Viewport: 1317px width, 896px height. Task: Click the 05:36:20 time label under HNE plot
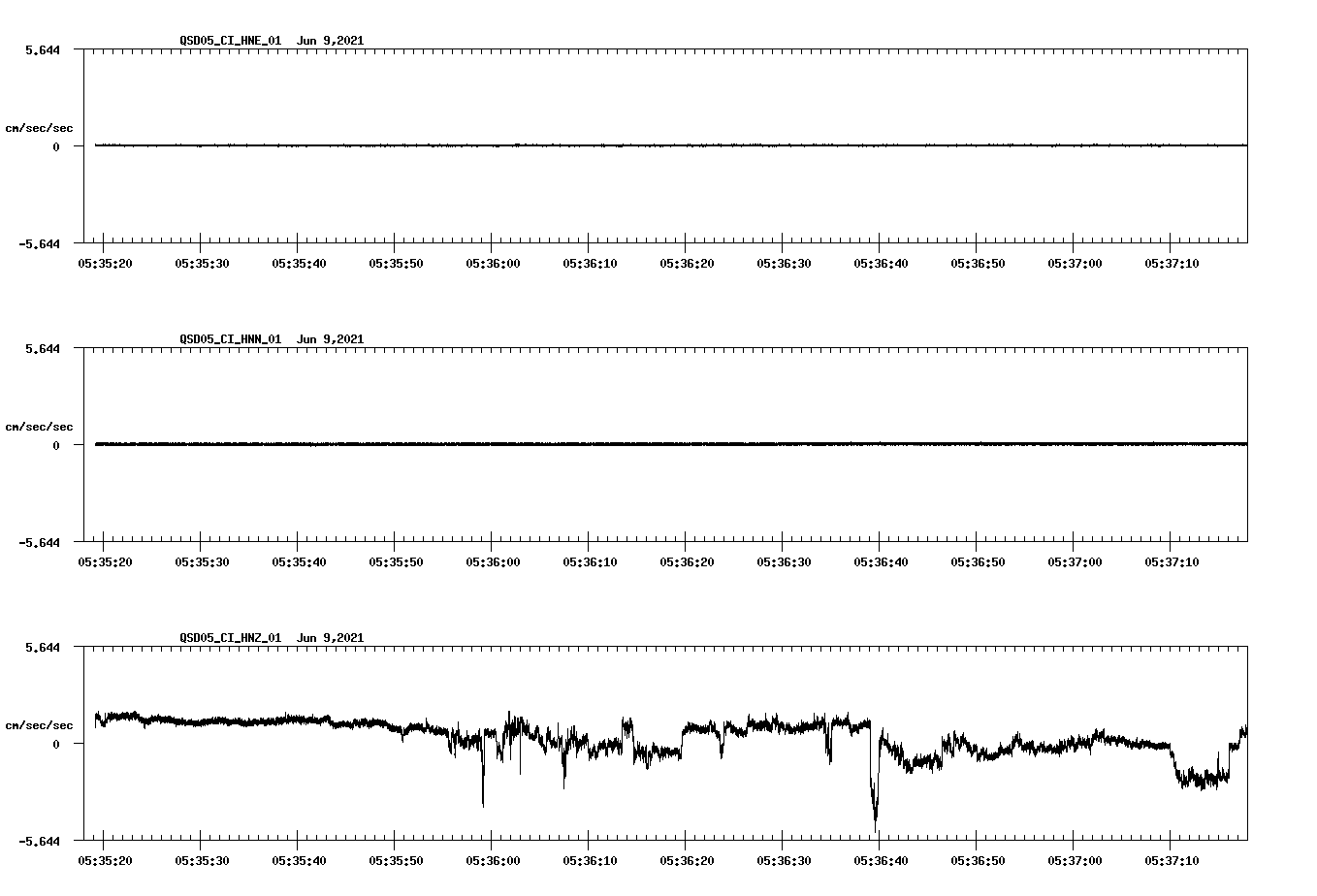(x=687, y=264)
